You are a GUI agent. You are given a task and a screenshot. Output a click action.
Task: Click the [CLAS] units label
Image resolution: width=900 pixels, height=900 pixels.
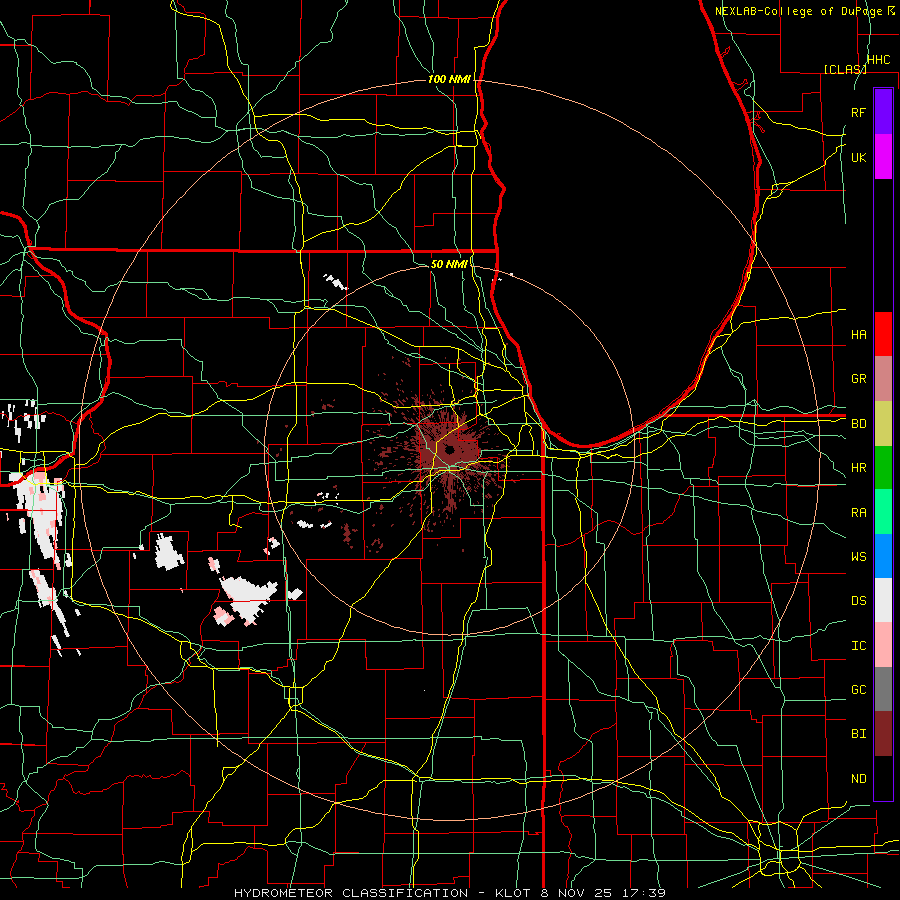[x=845, y=69]
